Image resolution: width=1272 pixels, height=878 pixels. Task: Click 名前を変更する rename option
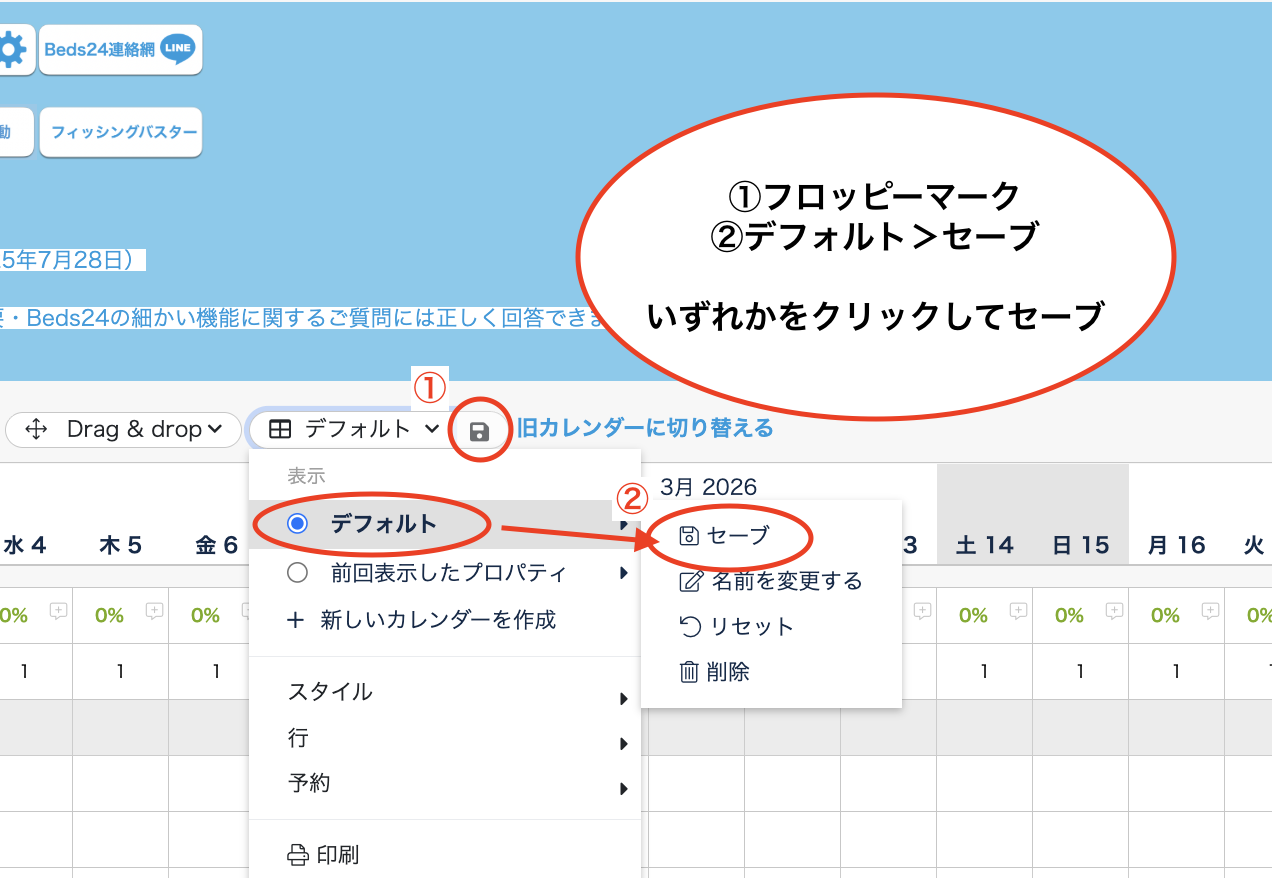pos(771,581)
